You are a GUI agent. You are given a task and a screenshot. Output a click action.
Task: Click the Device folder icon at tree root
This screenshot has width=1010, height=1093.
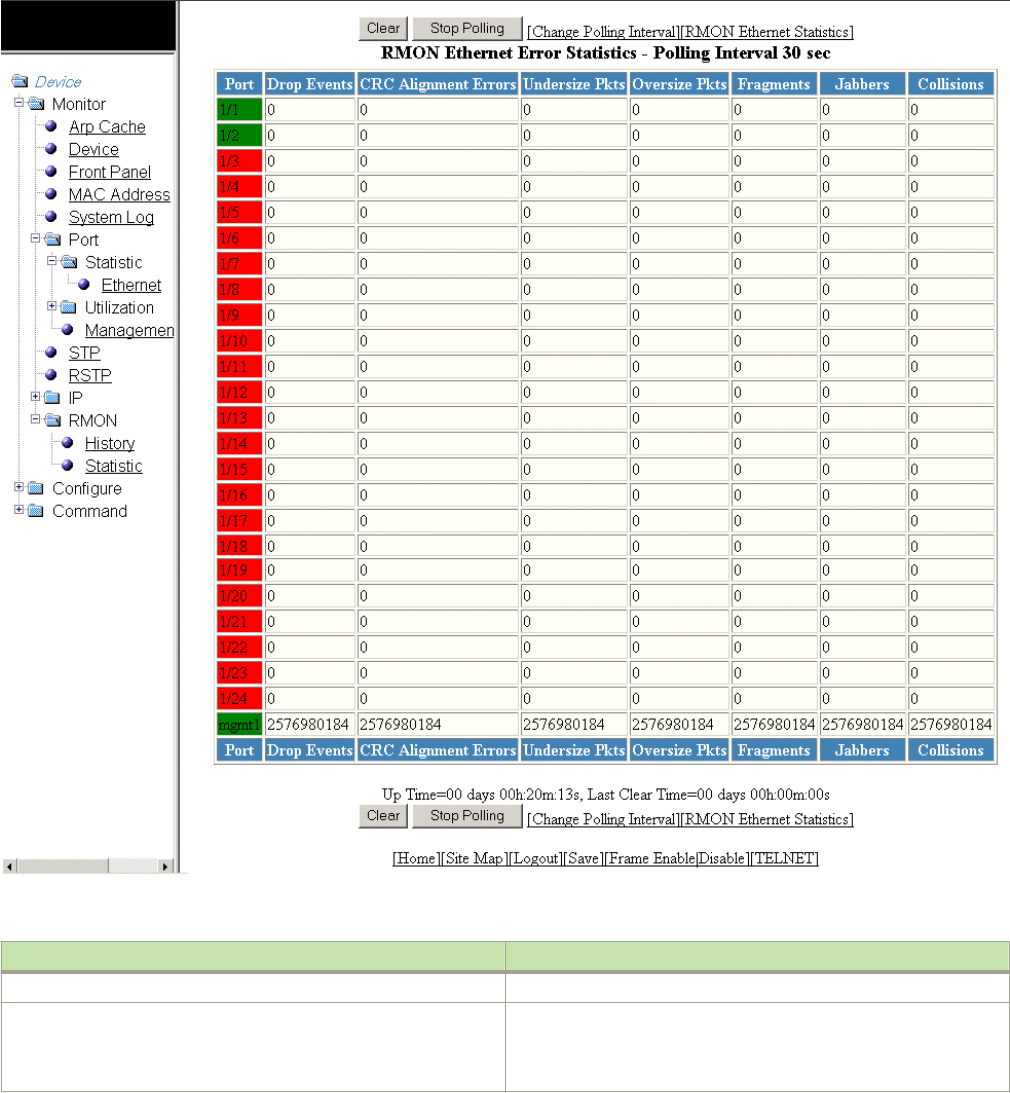pyautogui.click(x=20, y=82)
